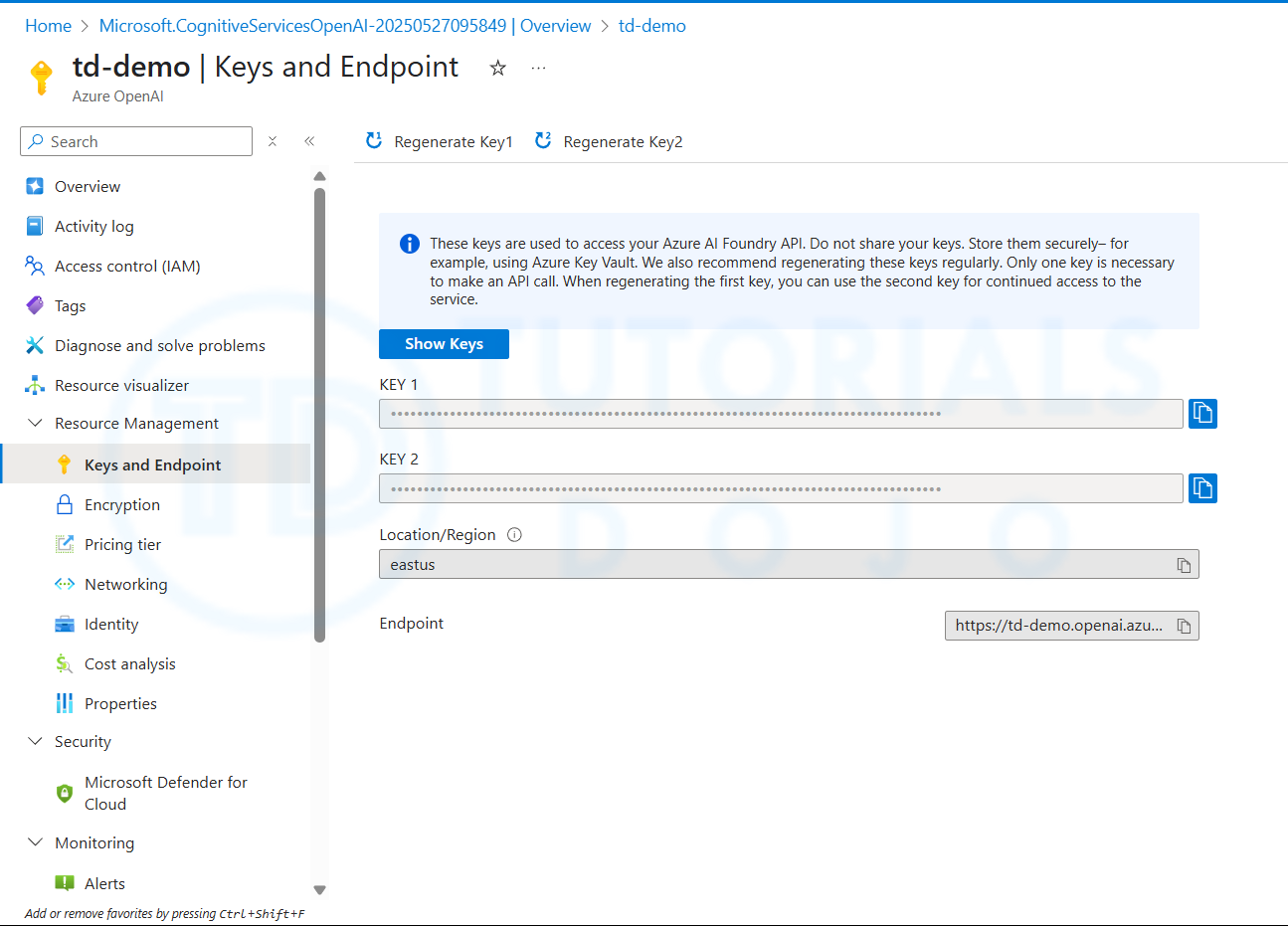
Task: Favorite this page with the star icon
Action: tap(498, 68)
